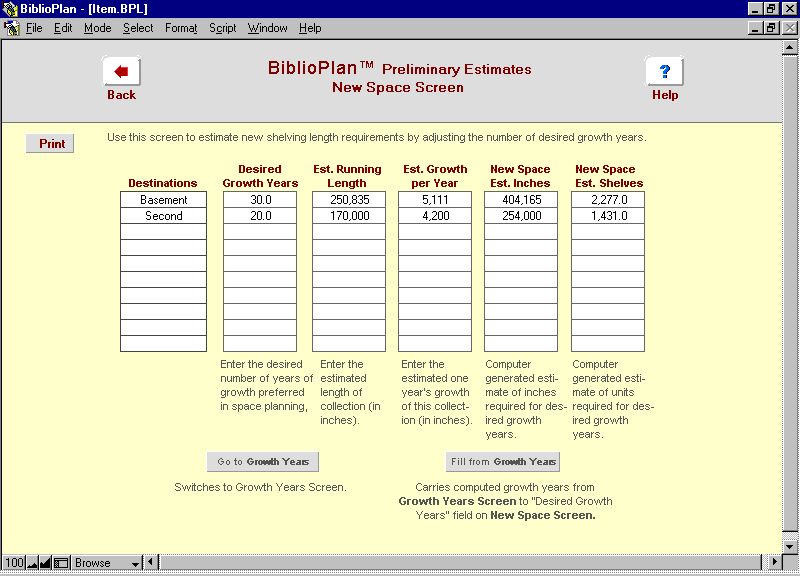Click the 170,000 Est. Running Length field
Screen dimensions: 800x576
click(349, 216)
